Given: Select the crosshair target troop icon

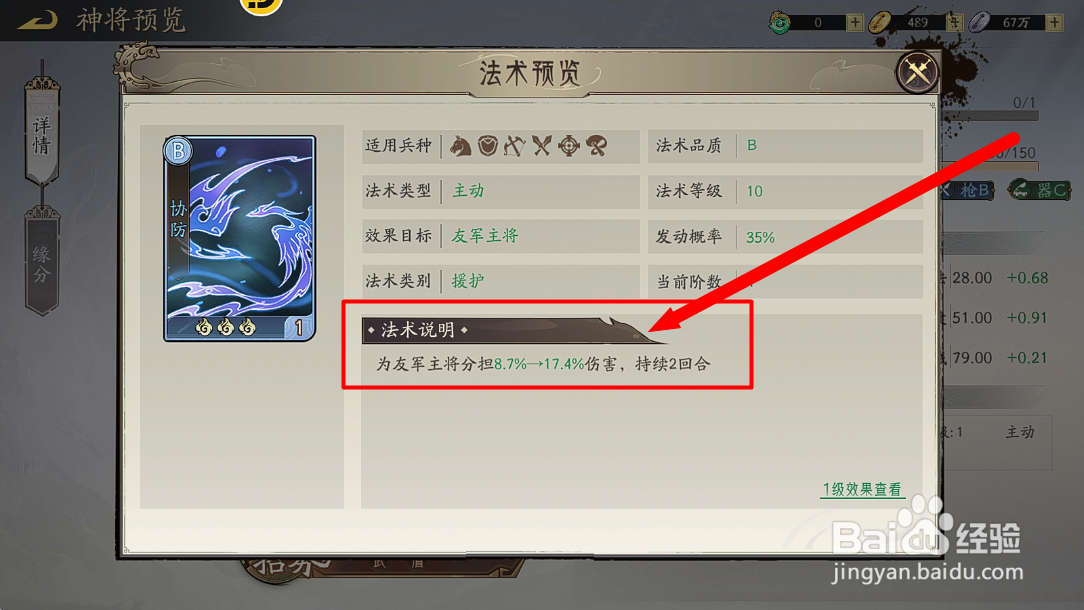Looking at the screenshot, I should (569, 146).
